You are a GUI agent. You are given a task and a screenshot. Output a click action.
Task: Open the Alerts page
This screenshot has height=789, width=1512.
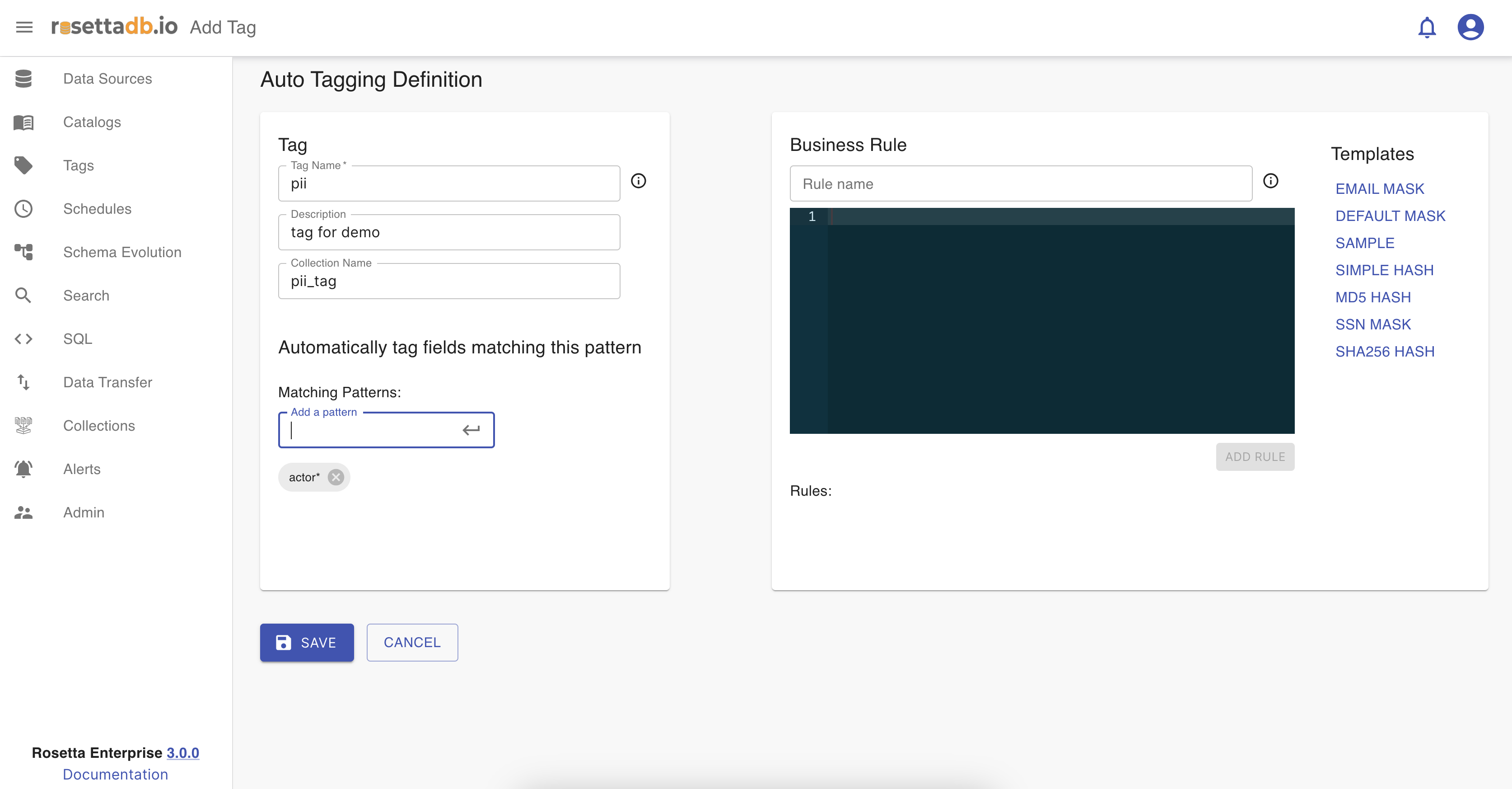click(x=82, y=470)
